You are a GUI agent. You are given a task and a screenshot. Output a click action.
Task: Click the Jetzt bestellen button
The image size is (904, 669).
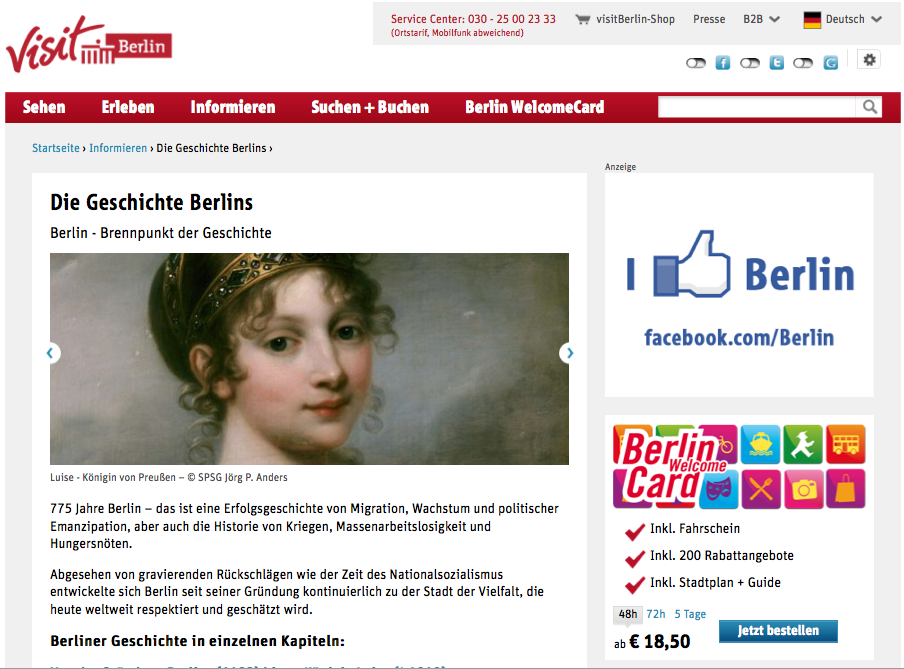tap(778, 631)
